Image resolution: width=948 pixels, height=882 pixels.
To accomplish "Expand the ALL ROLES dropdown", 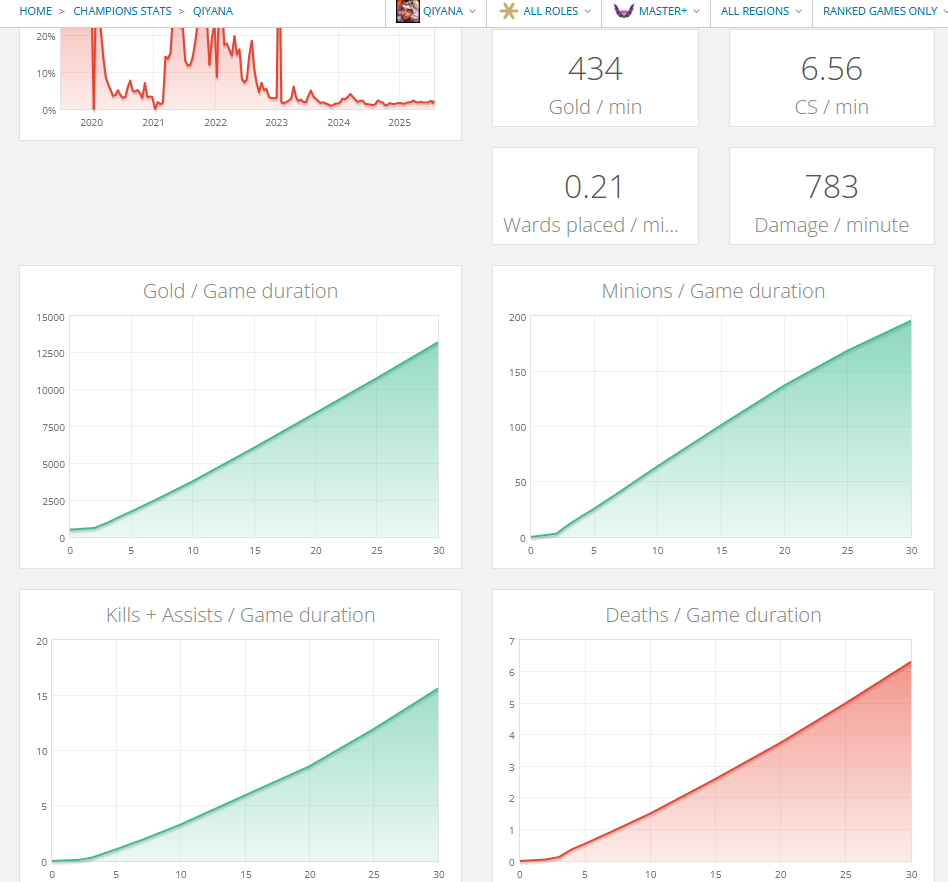I will click(x=544, y=11).
